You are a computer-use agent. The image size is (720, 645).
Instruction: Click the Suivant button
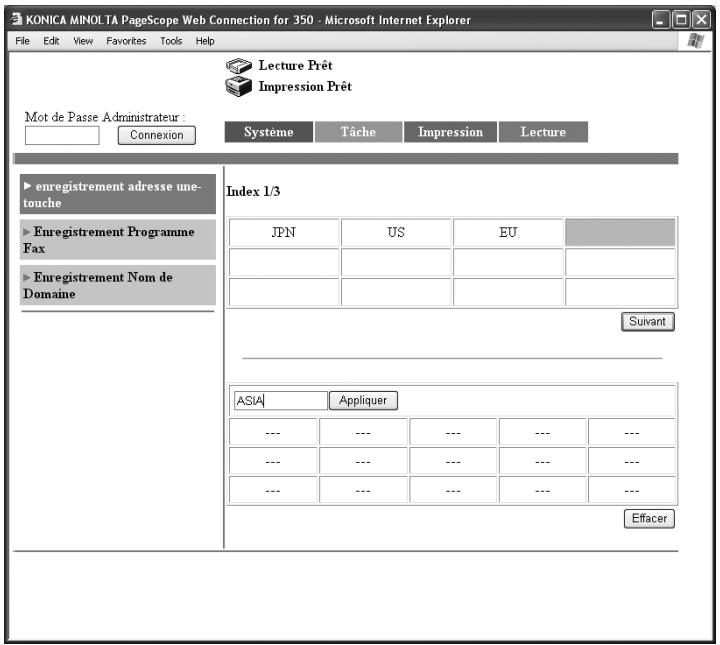coord(647,321)
